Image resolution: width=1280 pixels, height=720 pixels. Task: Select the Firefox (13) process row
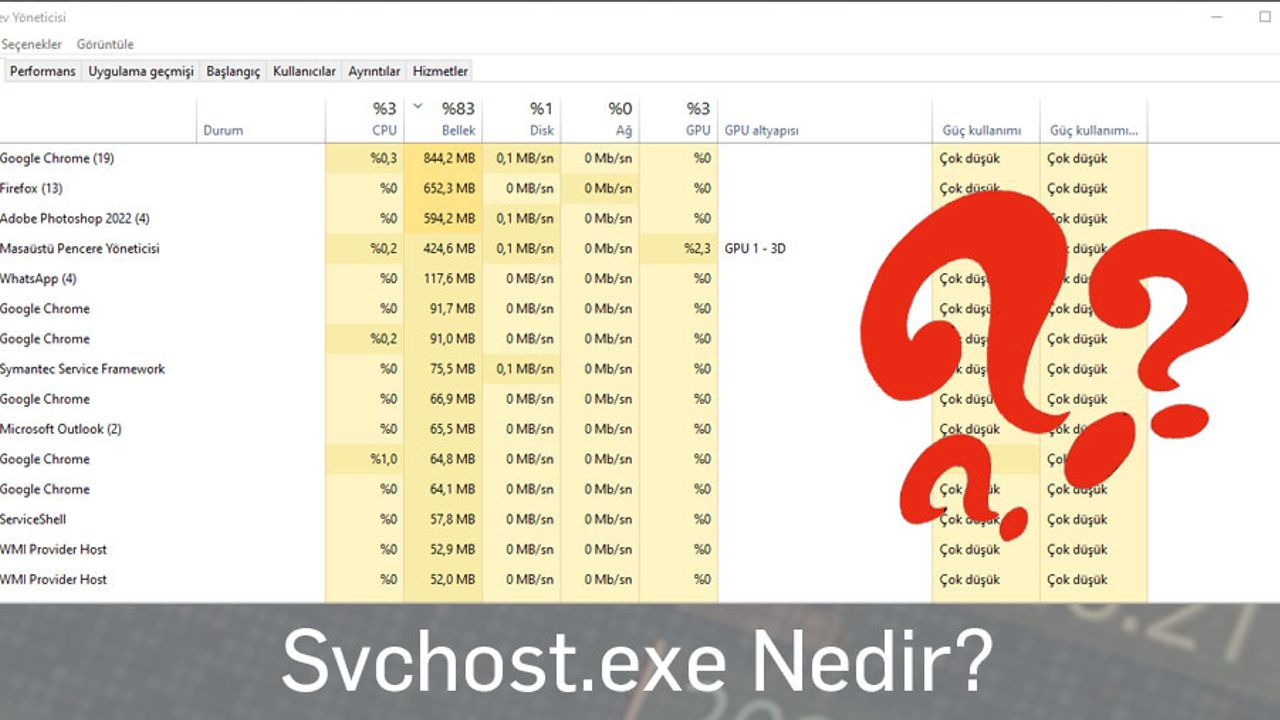click(574, 188)
